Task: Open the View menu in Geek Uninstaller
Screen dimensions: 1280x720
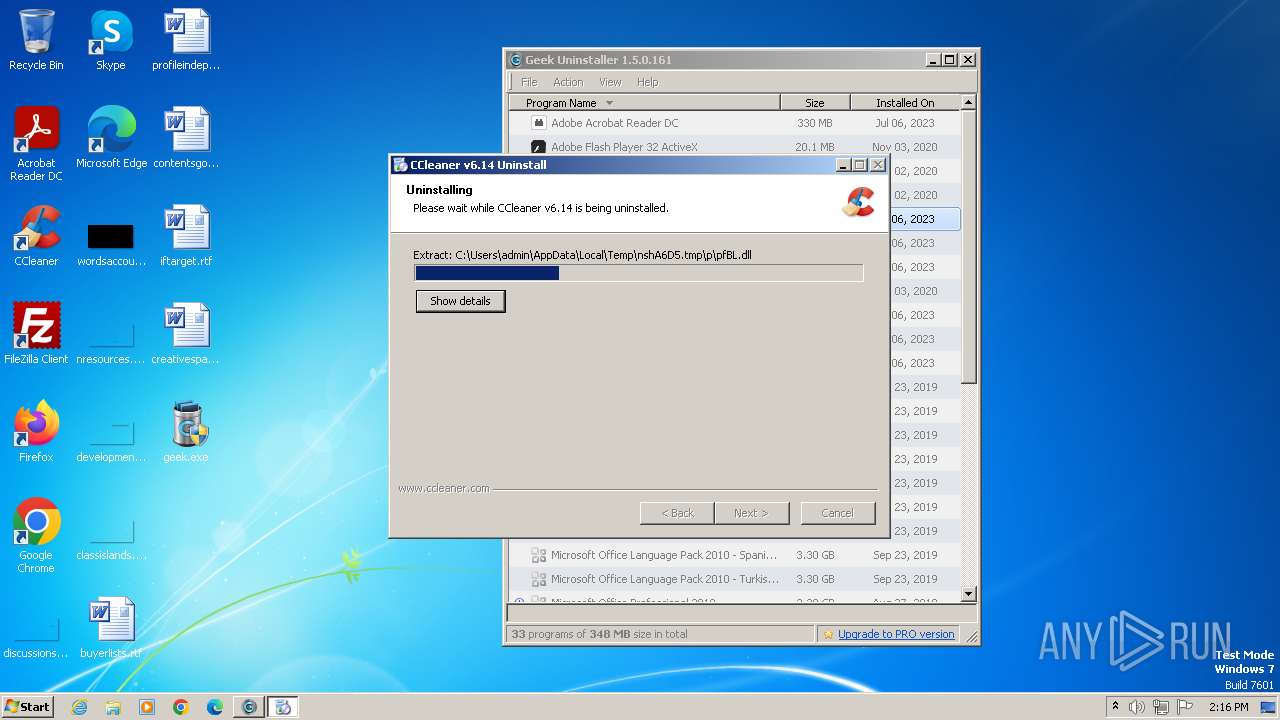Action: [610, 82]
